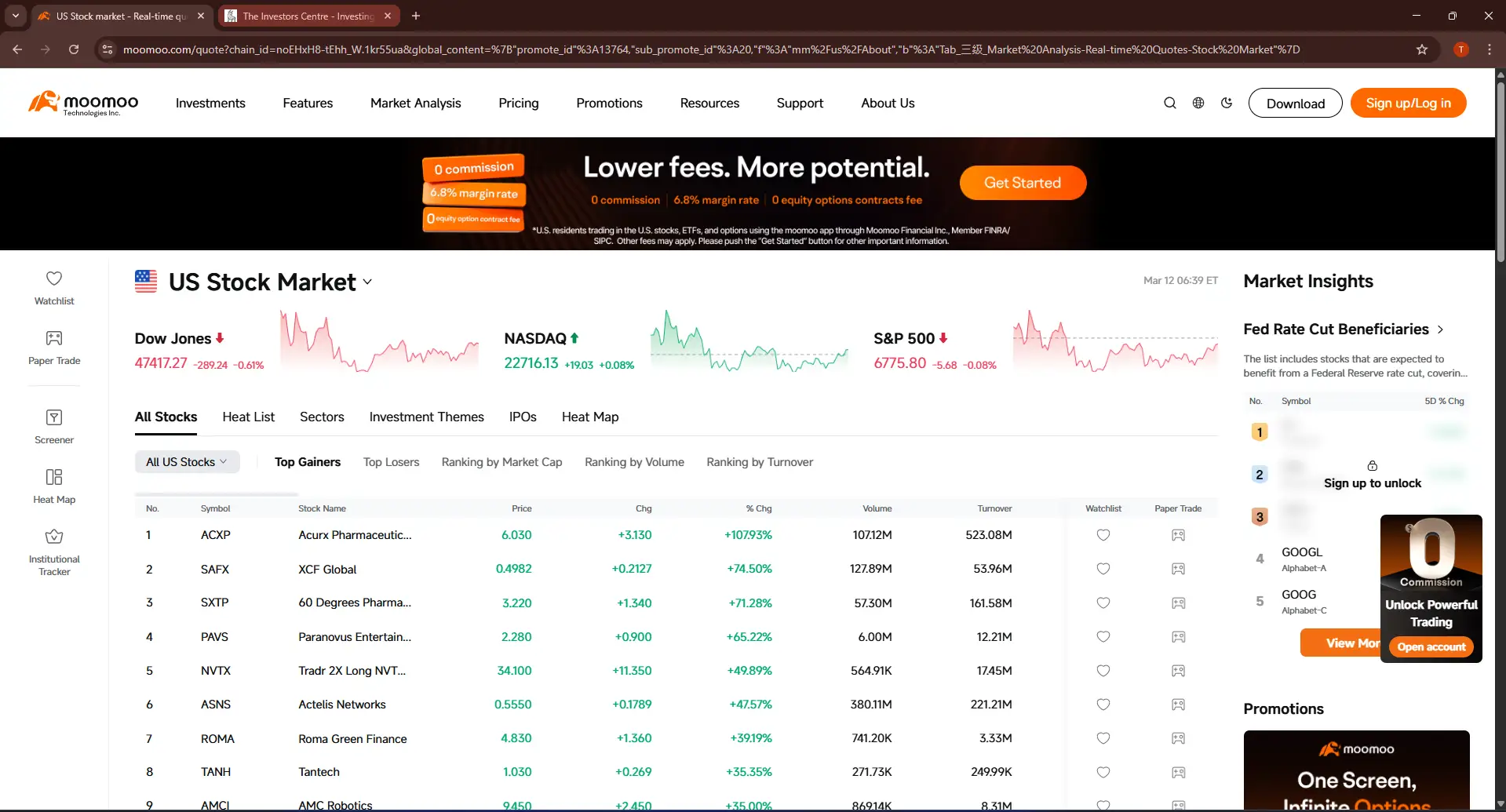This screenshot has height=812, width=1506.
Task: Click Open account popup button
Action: point(1431,646)
